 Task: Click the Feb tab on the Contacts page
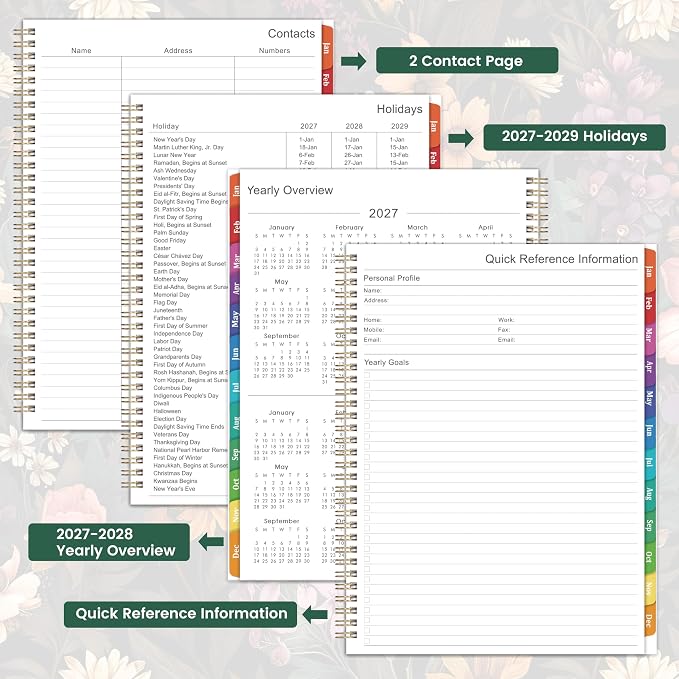tap(327, 80)
